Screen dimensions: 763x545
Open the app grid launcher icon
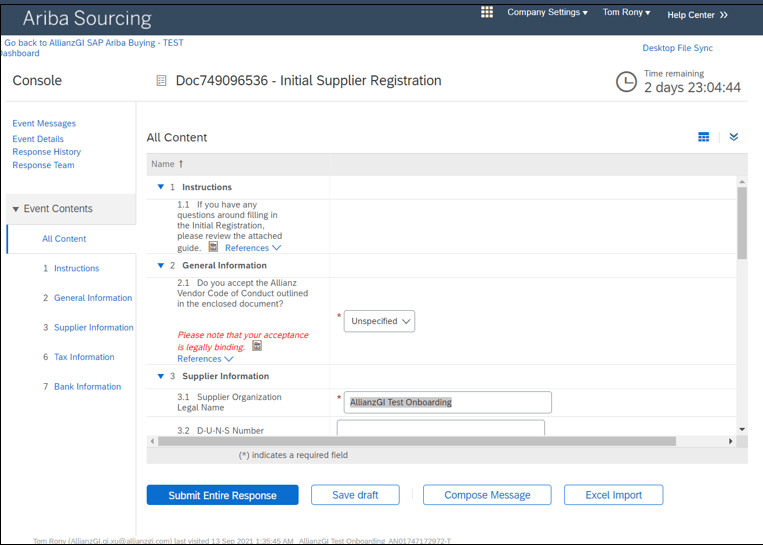[487, 12]
